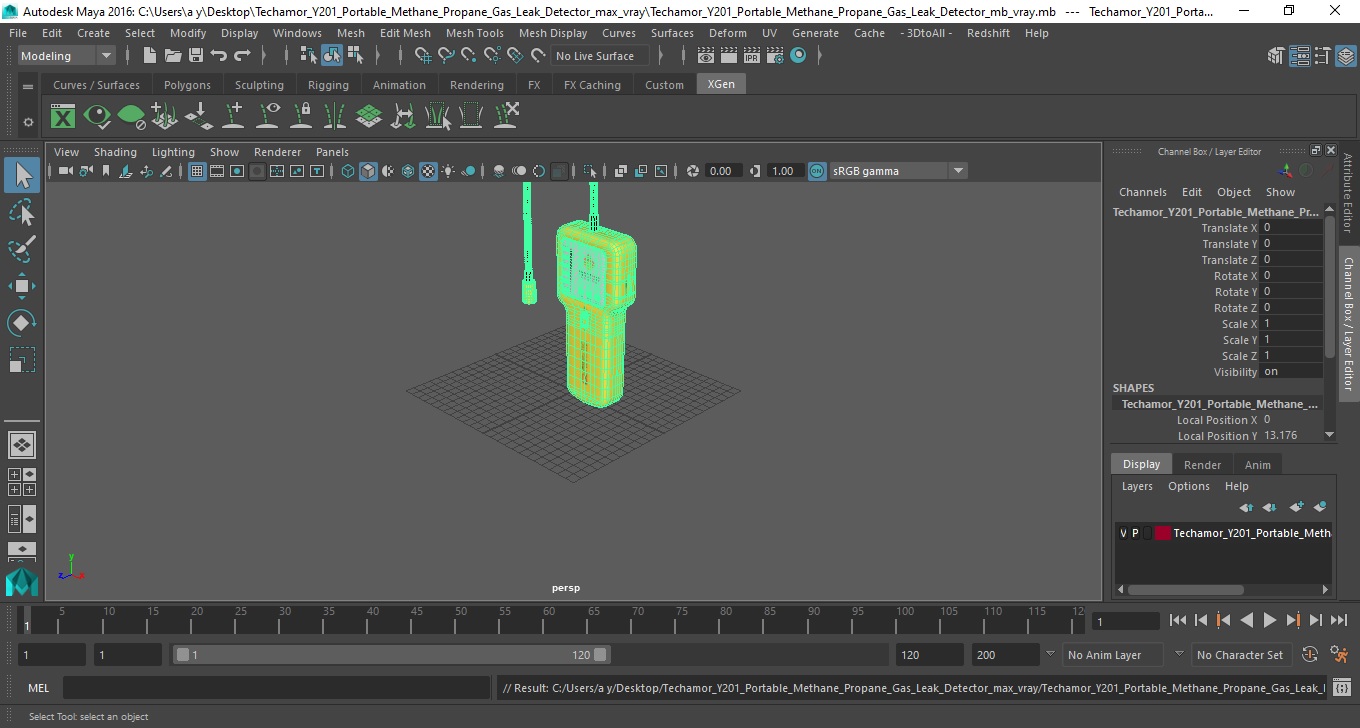Image resolution: width=1360 pixels, height=728 pixels.
Task: Select the Scale tool in toolbox
Action: 22,360
